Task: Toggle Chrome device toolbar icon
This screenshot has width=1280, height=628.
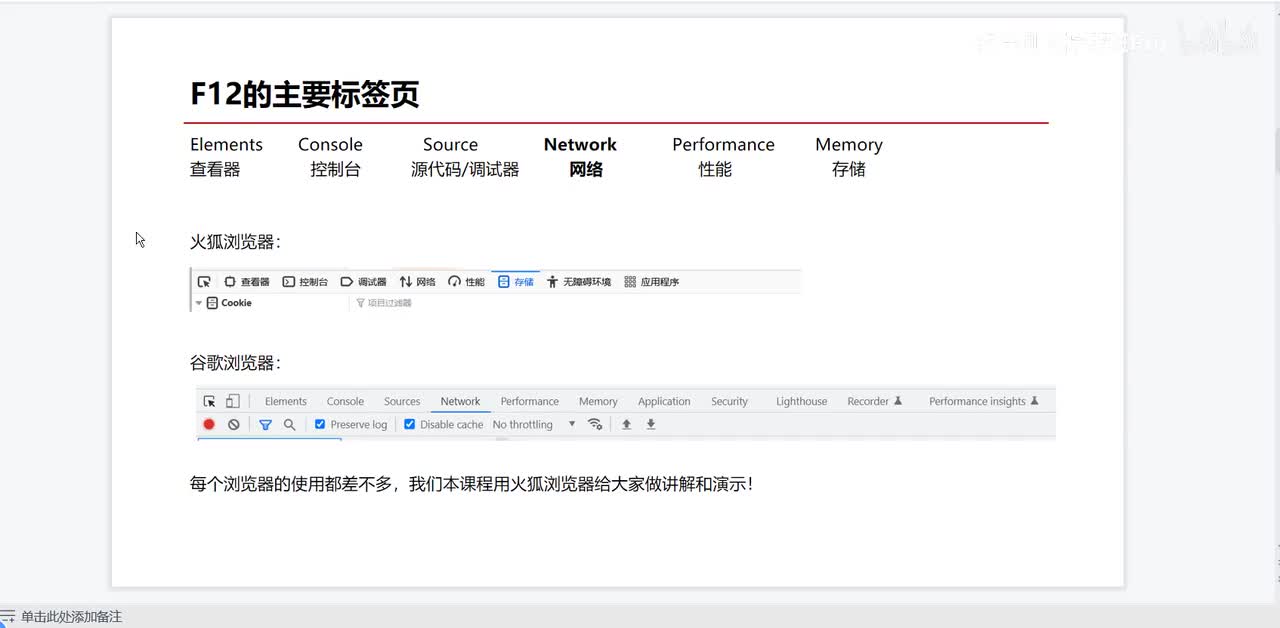Action: (232, 401)
